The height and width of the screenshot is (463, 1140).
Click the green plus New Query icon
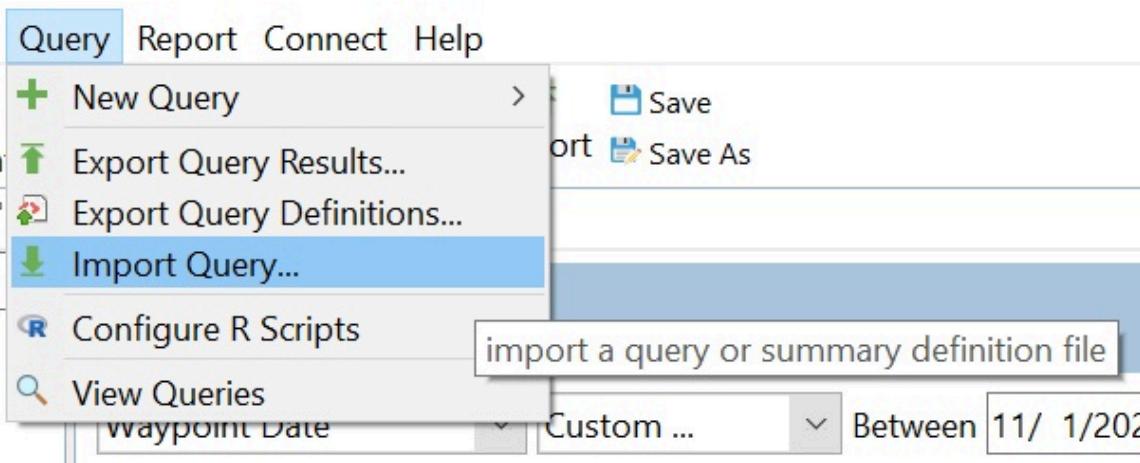tap(34, 98)
